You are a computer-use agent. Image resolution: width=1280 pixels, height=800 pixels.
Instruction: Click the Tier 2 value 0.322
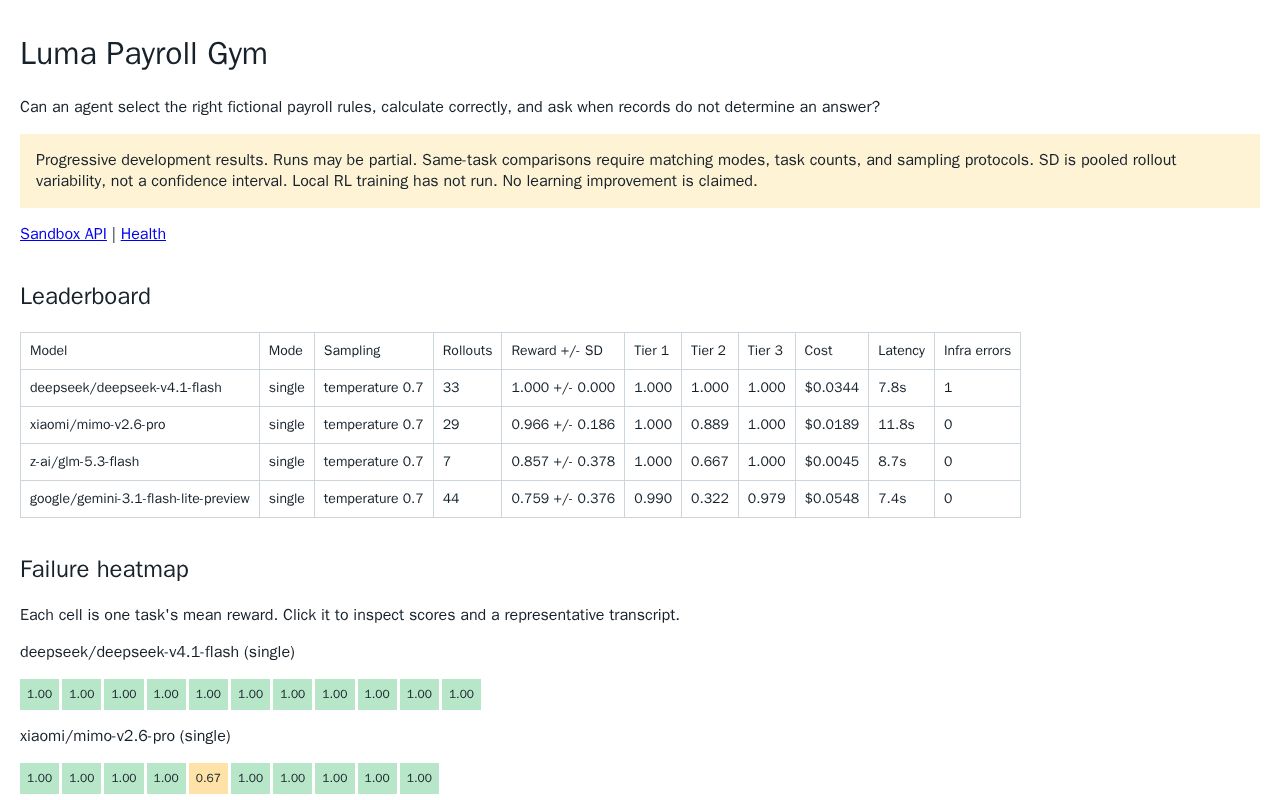(710, 499)
